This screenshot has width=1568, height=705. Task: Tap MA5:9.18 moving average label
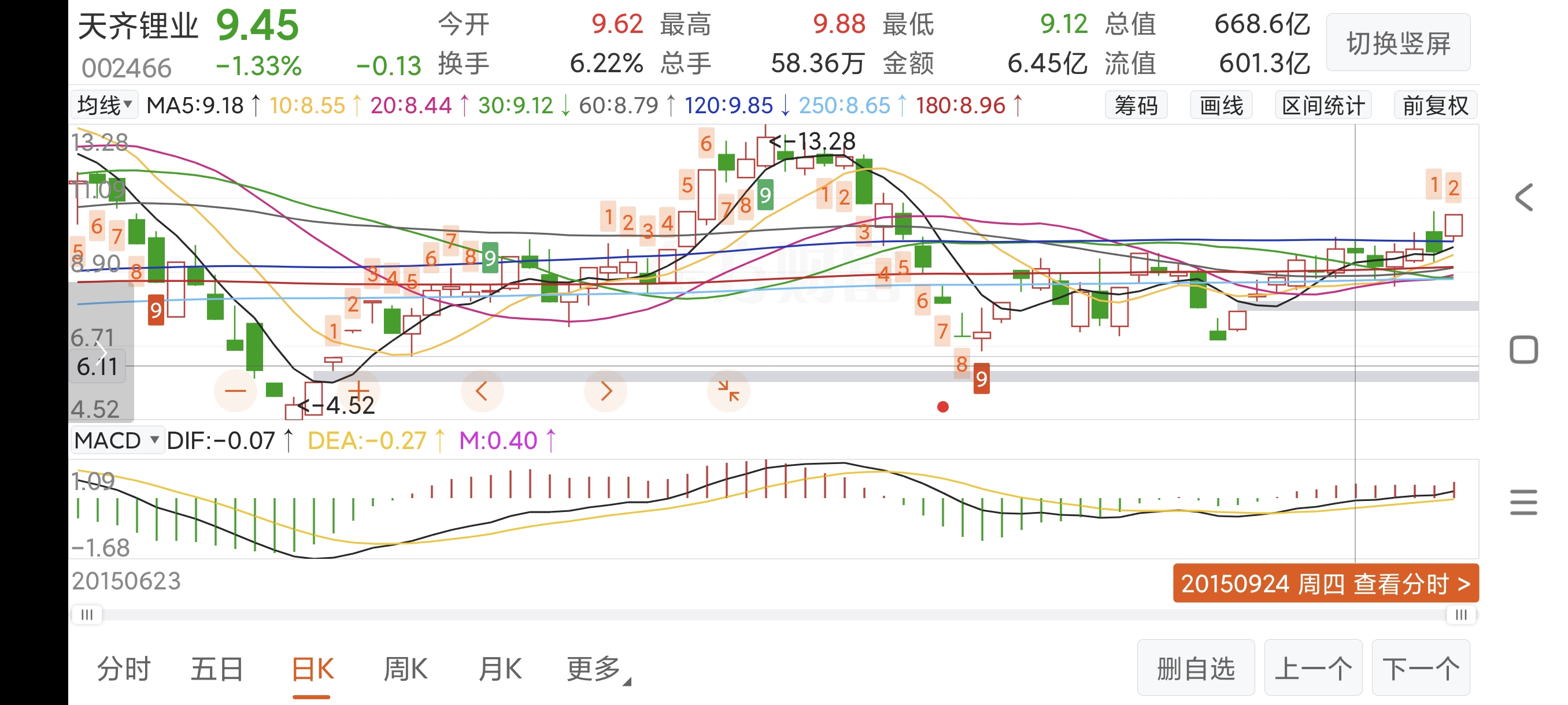[x=204, y=106]
